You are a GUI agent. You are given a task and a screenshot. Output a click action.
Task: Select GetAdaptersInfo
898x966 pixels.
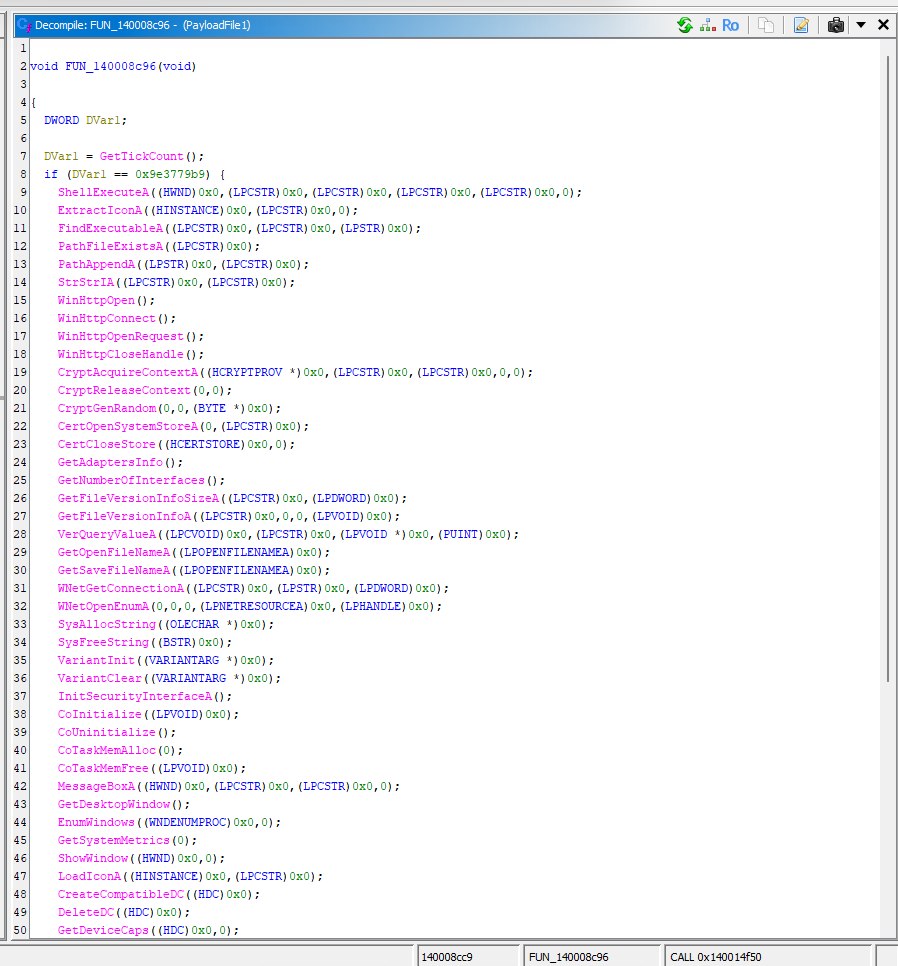click(110, 462)
